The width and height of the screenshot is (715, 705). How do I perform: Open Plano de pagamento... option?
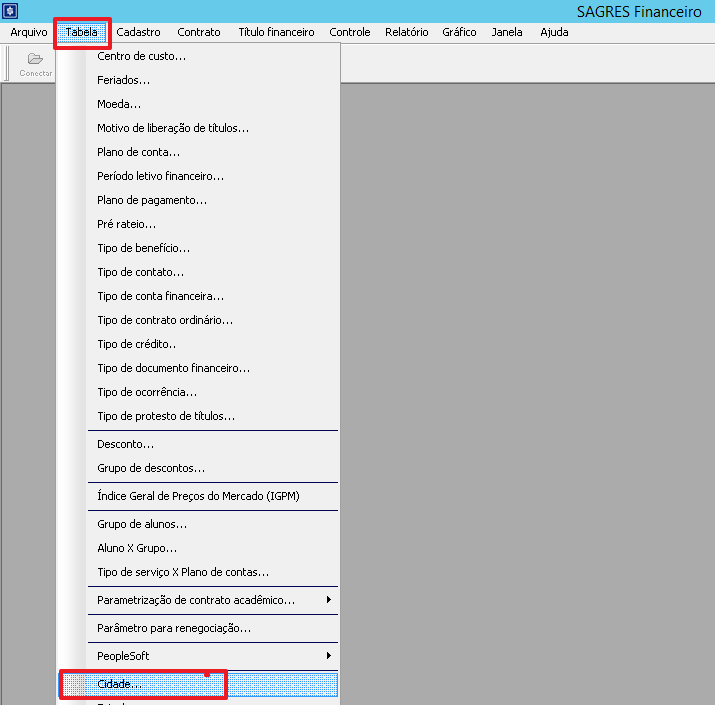(152, 200)
